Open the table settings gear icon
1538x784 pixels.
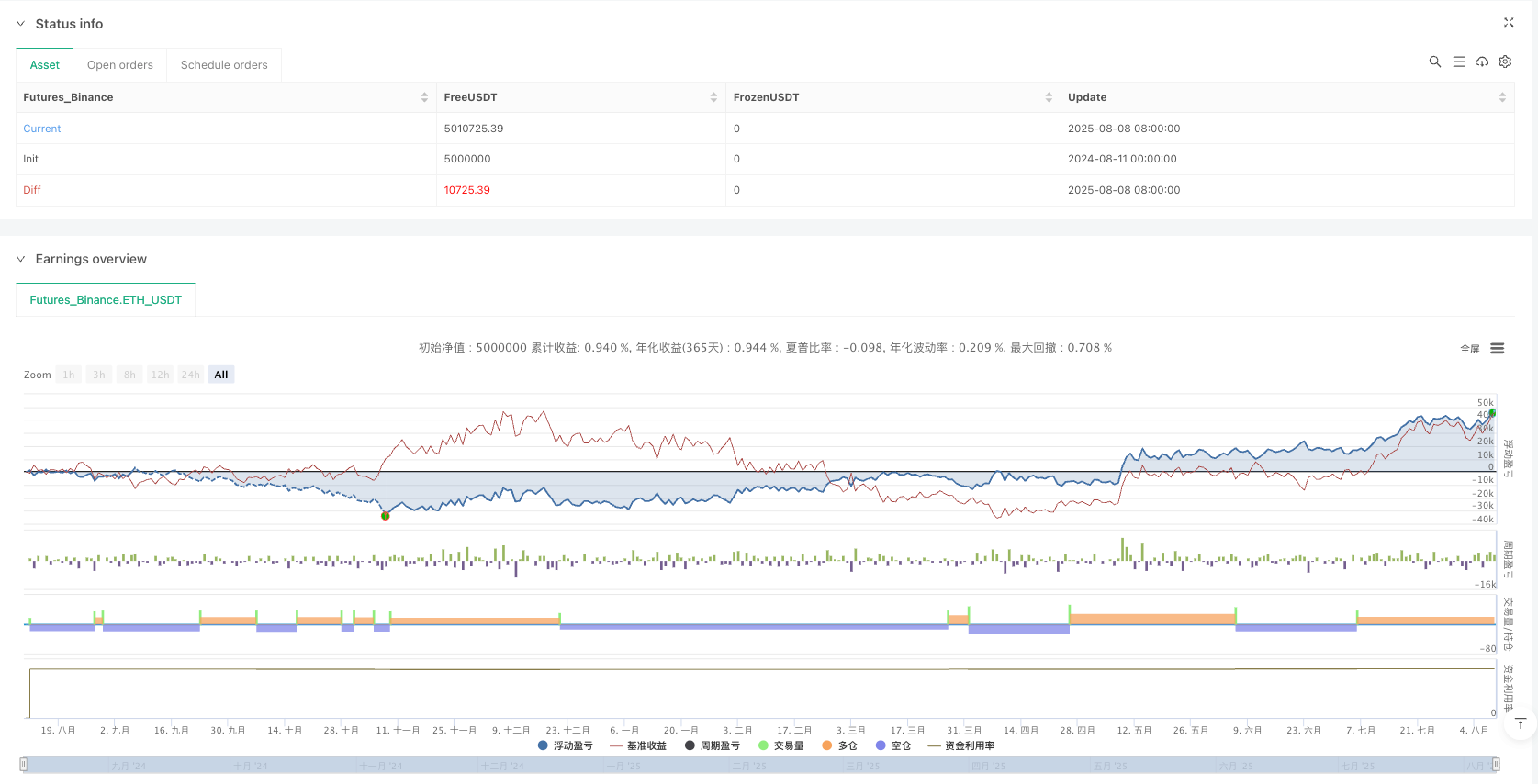(x=1505, y=62)
